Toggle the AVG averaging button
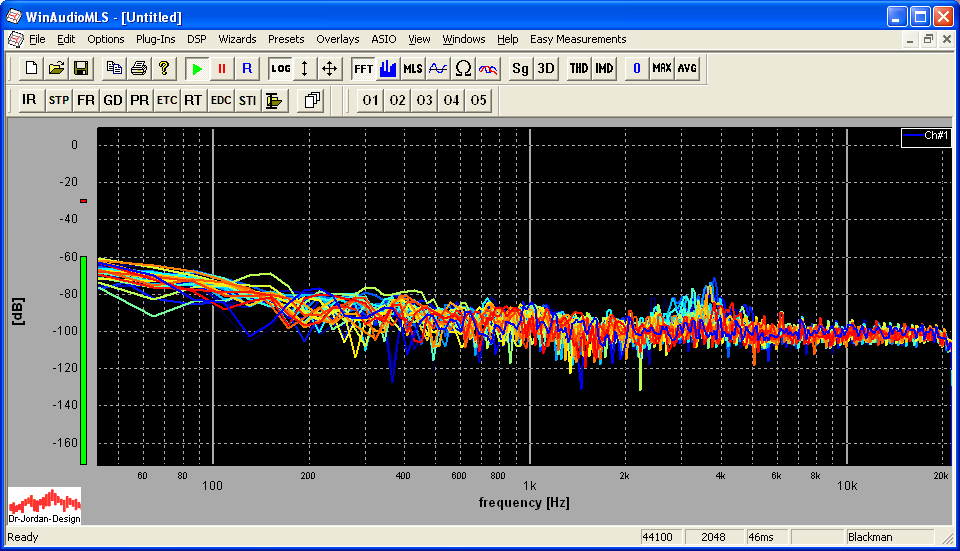Image resolution: width=960 pixels, height=551 pixels. click(x=687, y=69)
